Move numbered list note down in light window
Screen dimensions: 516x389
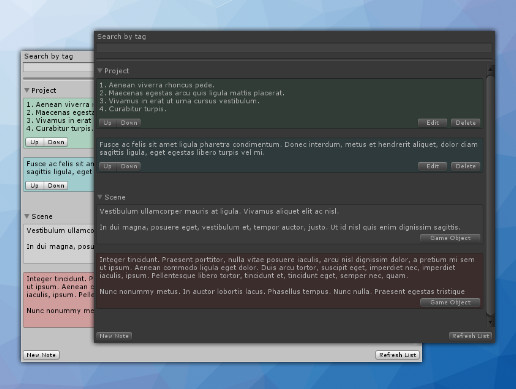point(56,142)
